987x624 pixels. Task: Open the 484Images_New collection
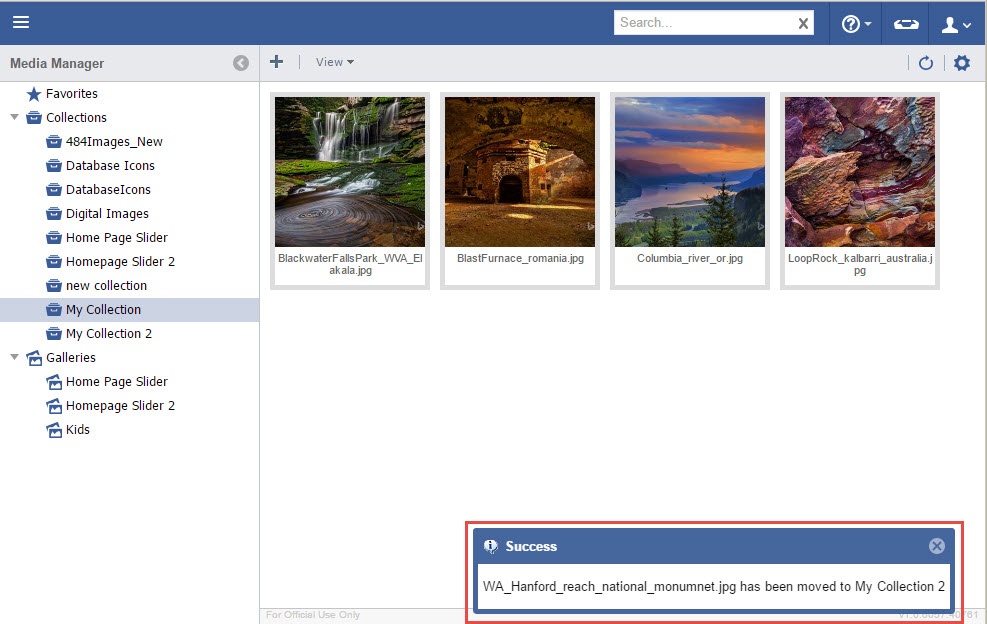coord(114,141)
